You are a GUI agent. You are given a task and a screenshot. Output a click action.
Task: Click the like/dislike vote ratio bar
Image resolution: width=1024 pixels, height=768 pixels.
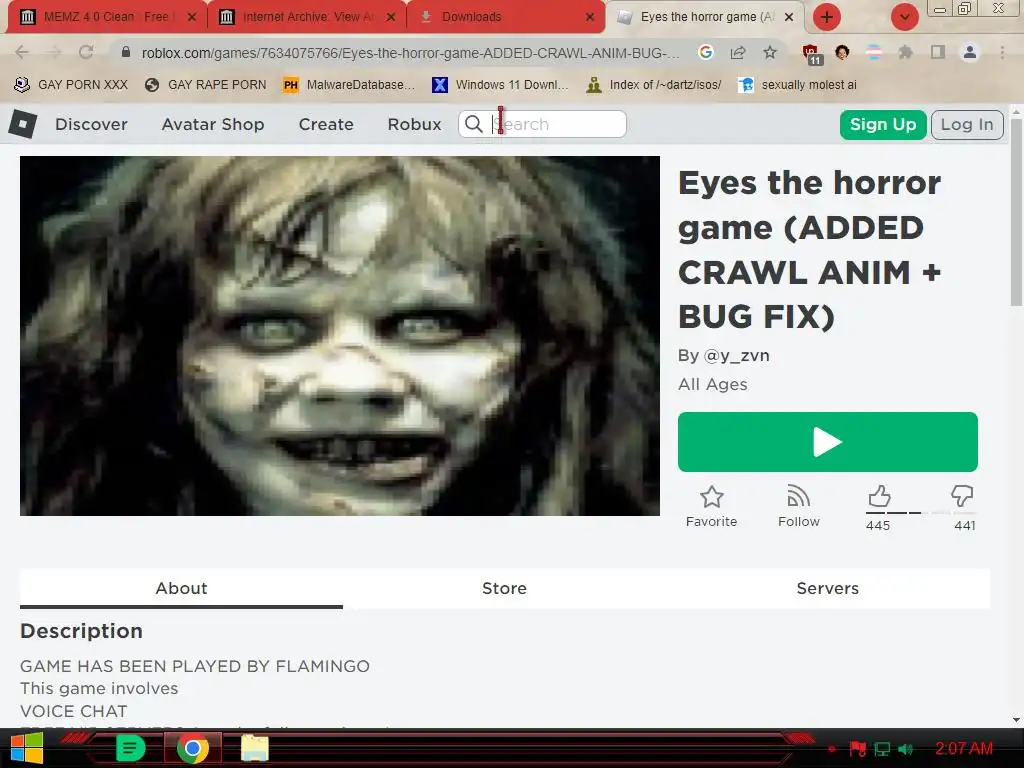click(x=921, y=513)
